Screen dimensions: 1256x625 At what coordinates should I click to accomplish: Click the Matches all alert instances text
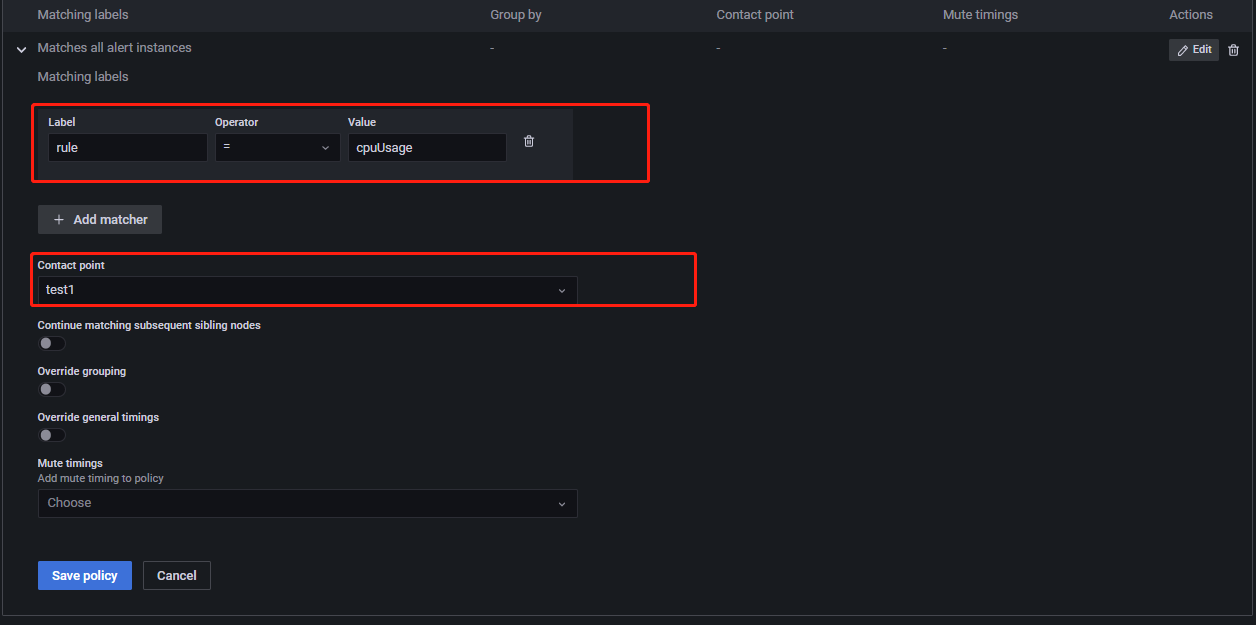pos(114,48)
